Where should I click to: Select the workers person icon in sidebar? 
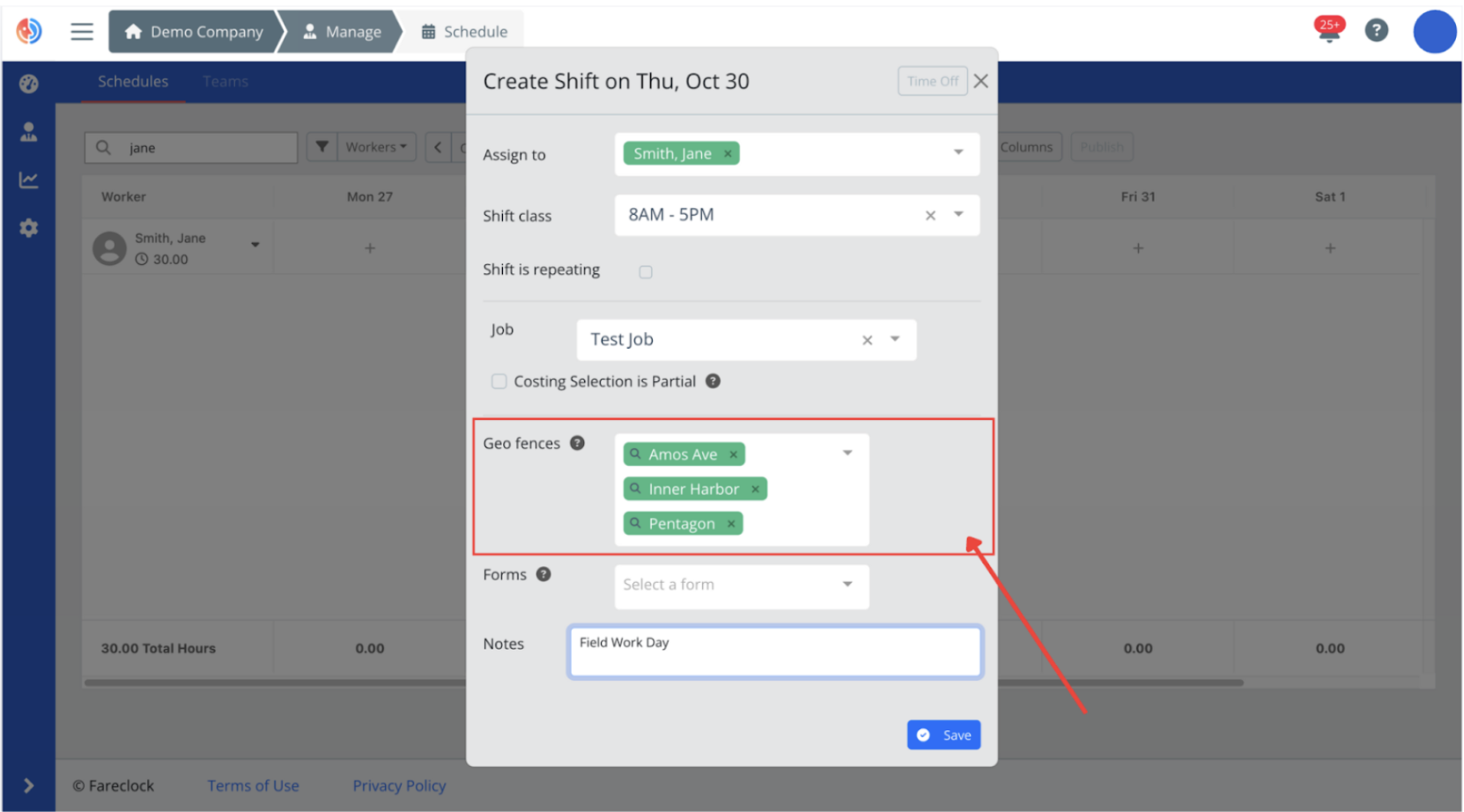pyautogui.click(x=28, y=131)
